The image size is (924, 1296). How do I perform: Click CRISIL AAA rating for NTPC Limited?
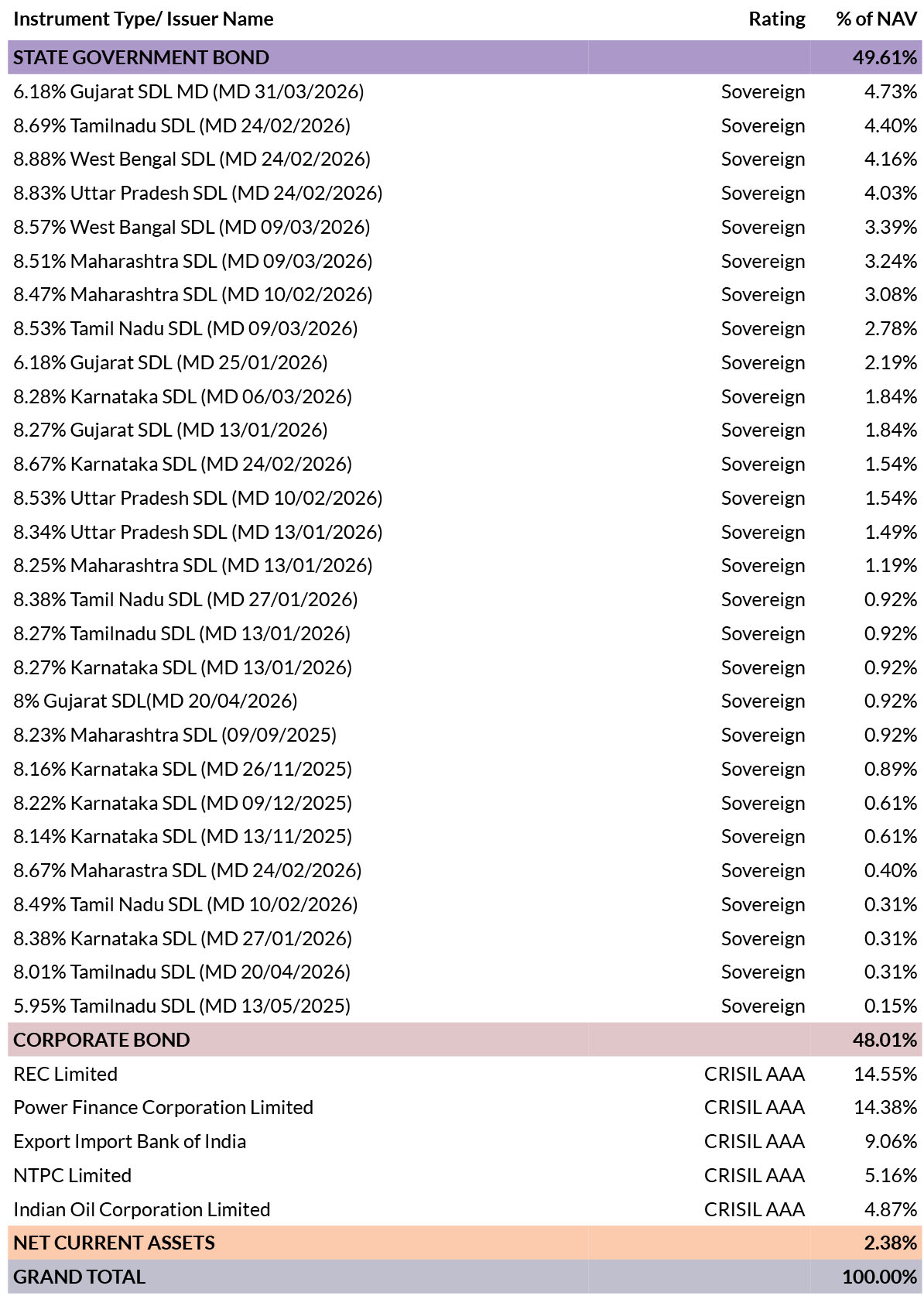(755, 1175)
